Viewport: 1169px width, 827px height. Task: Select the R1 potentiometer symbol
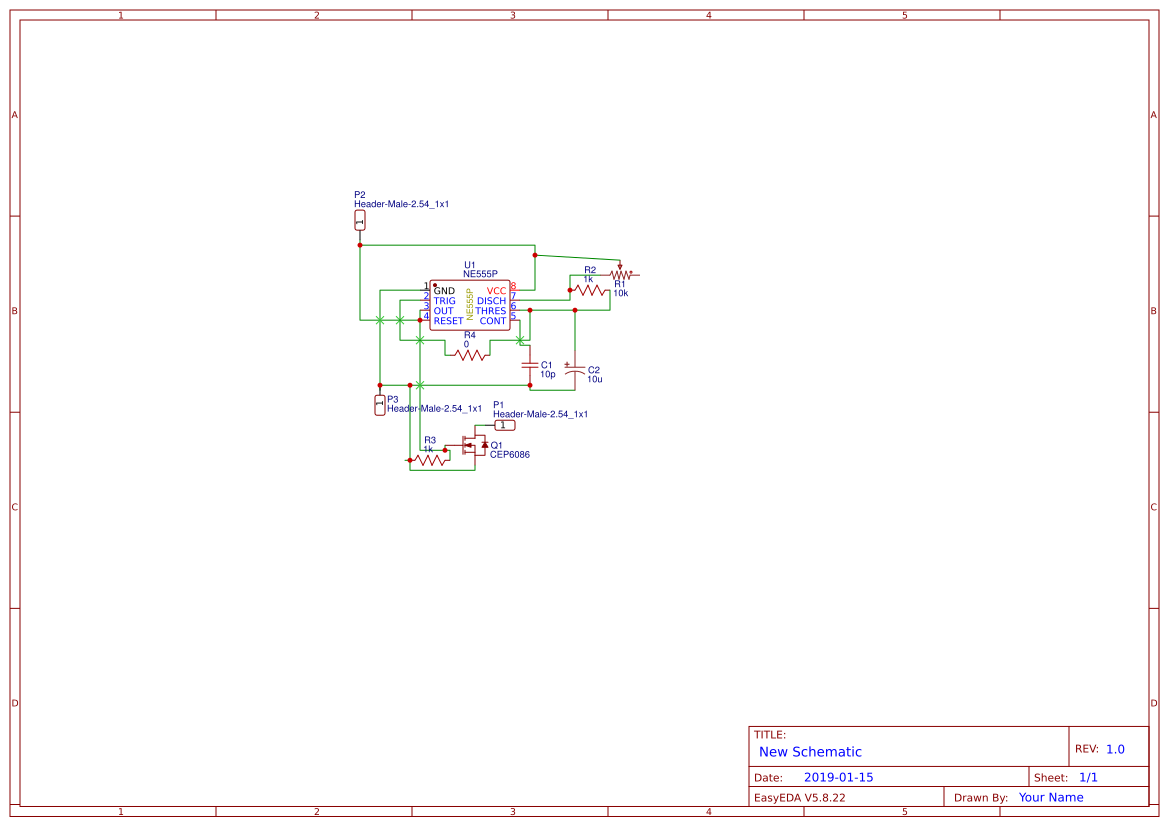620,274
